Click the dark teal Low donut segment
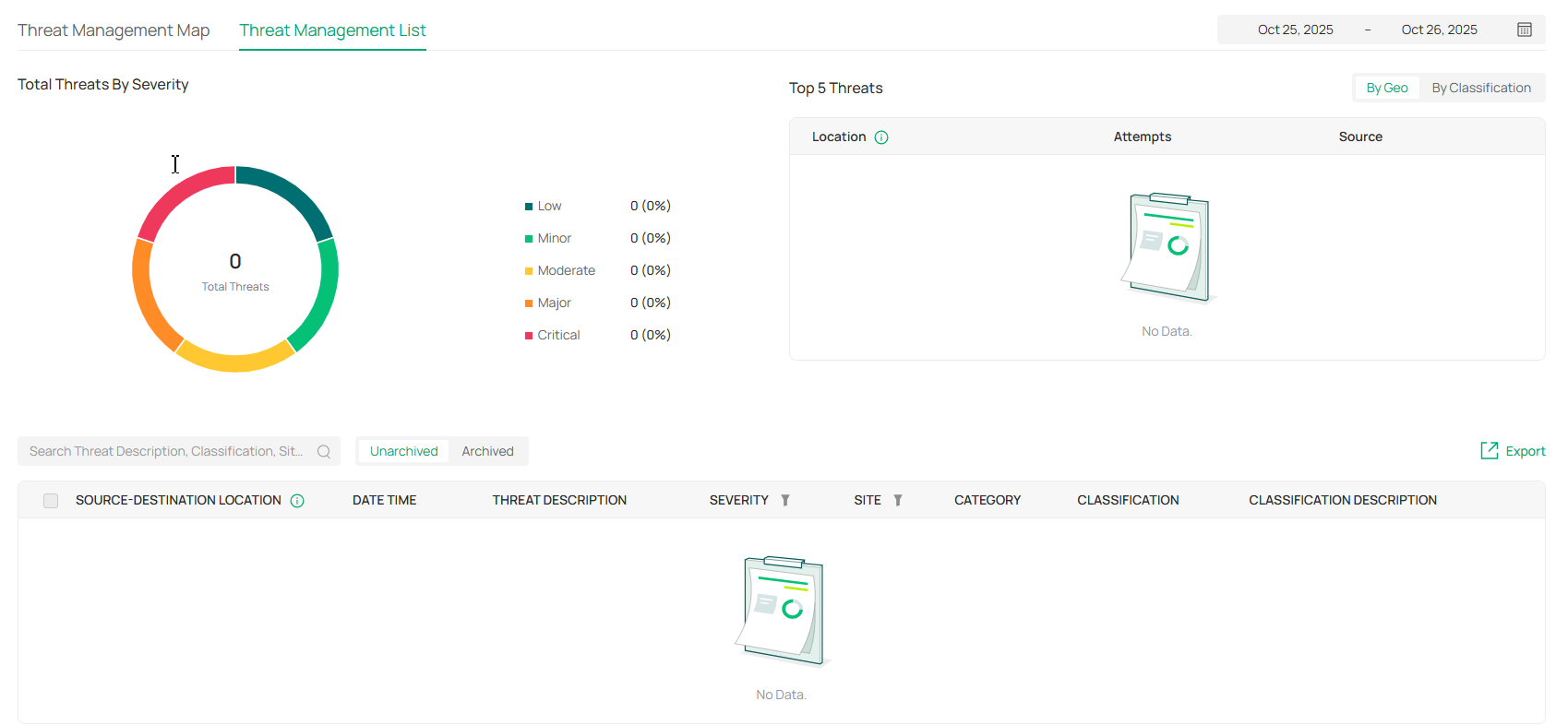The width and height of the screenshot is (1568, 725). pyautogui.click(x=292, y=193)
